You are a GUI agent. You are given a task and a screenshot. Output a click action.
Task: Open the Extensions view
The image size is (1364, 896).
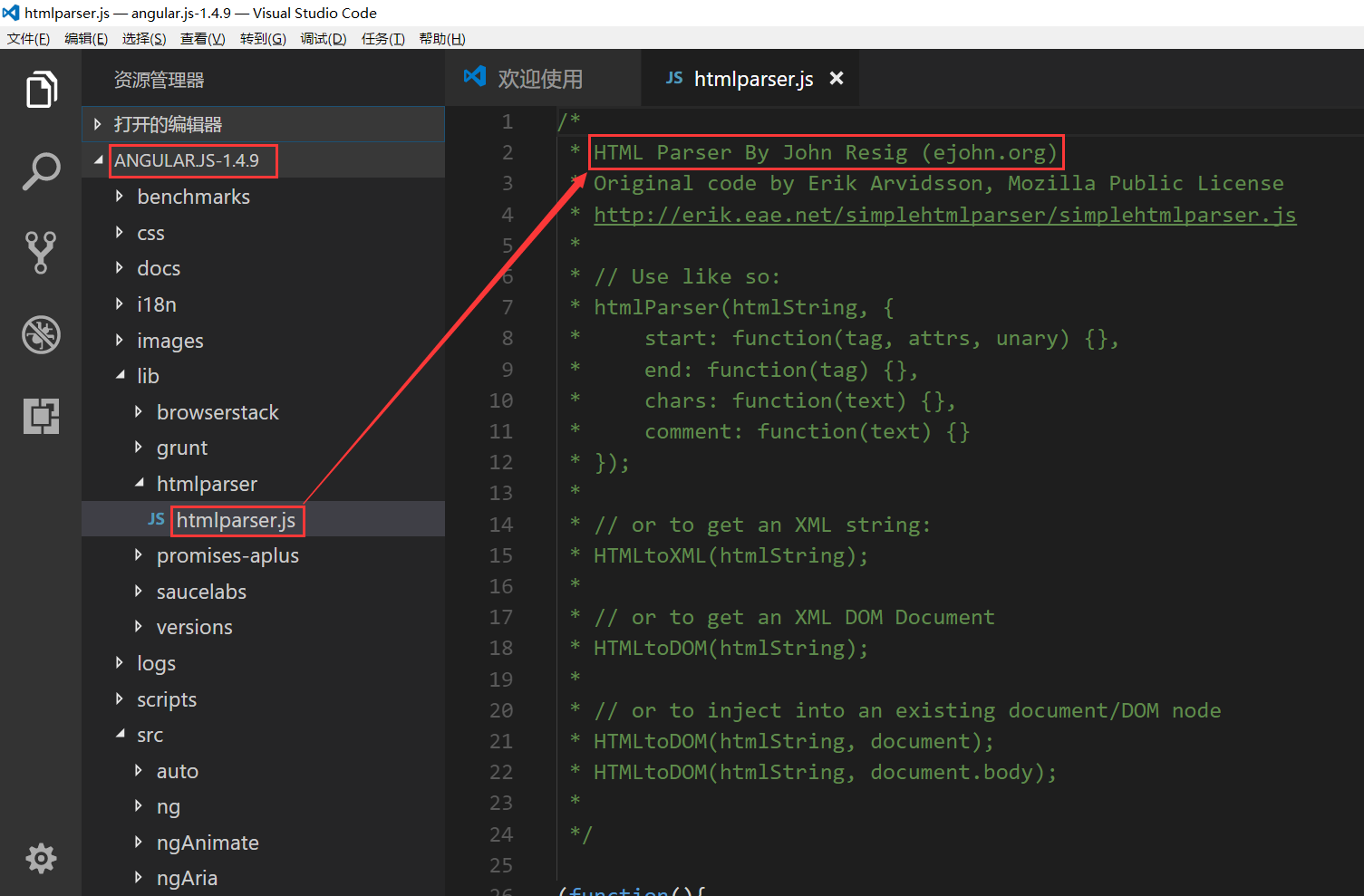tap(41, 416)
